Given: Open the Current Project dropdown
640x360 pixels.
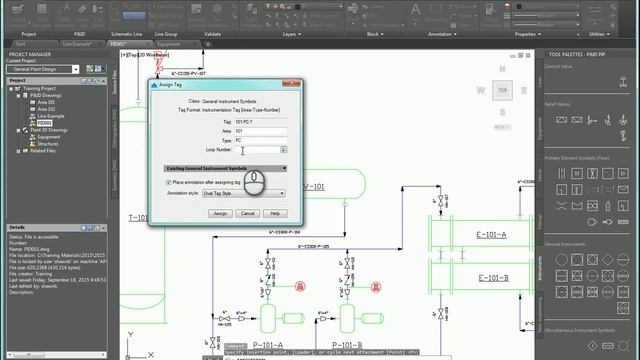Looking at the screenshot, I should 76,69.
